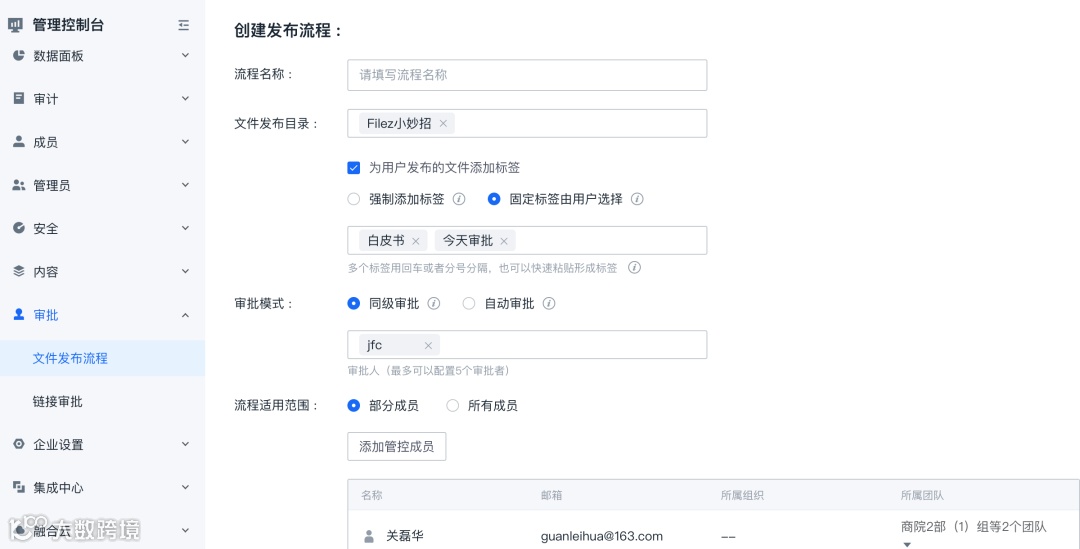Open the 链接审批 menu item
This screenshot has width=1080, height=549.
click(x=58, y=402)
